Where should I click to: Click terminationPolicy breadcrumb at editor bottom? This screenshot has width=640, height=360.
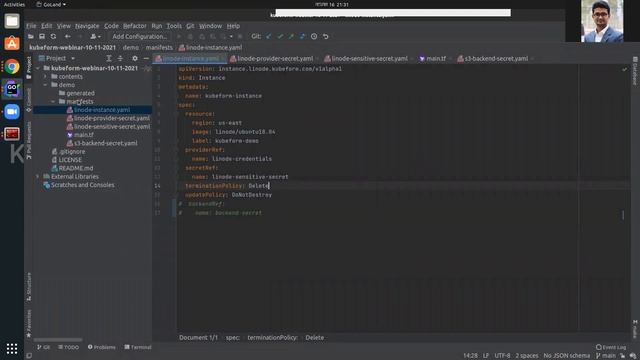(x=273, y=338)
